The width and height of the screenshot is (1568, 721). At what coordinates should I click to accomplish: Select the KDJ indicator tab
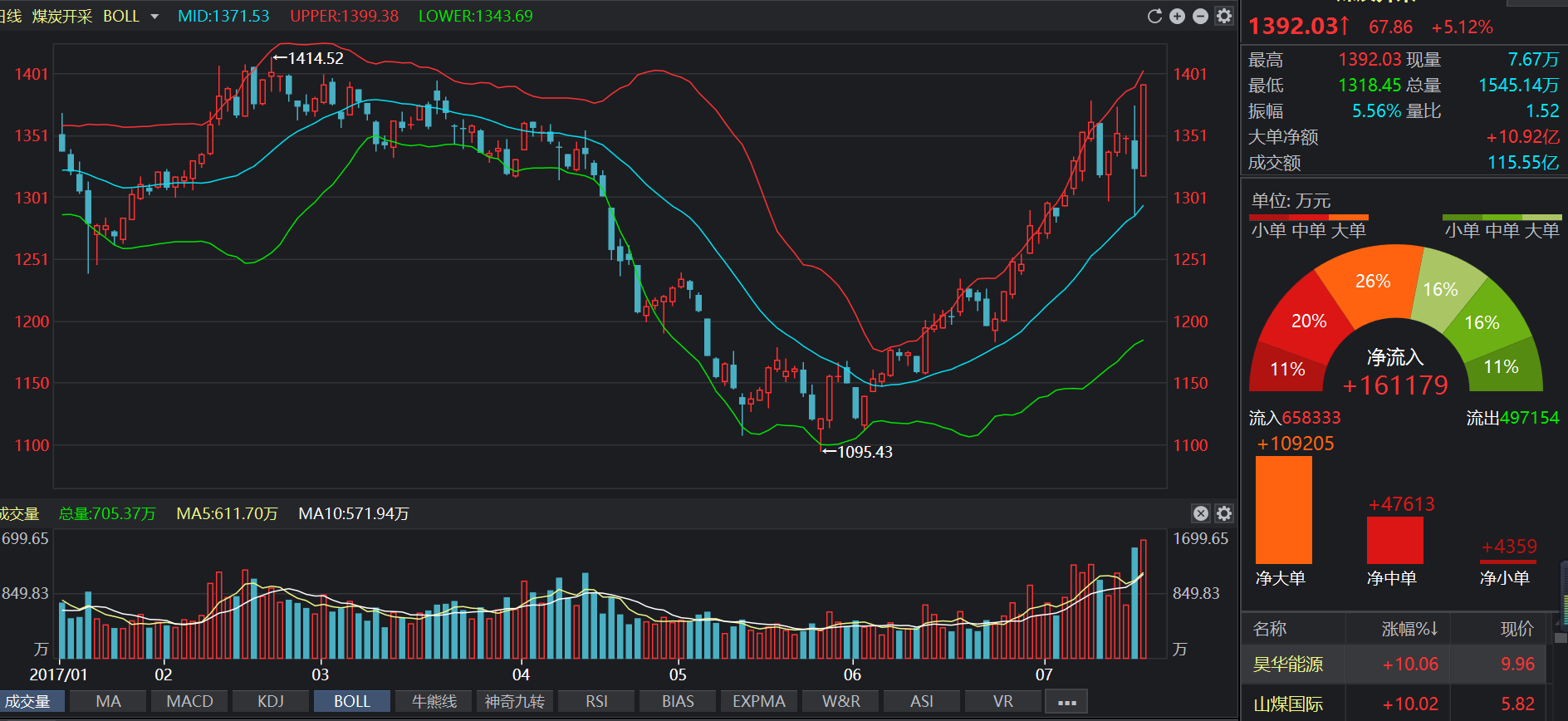[271, 702]
